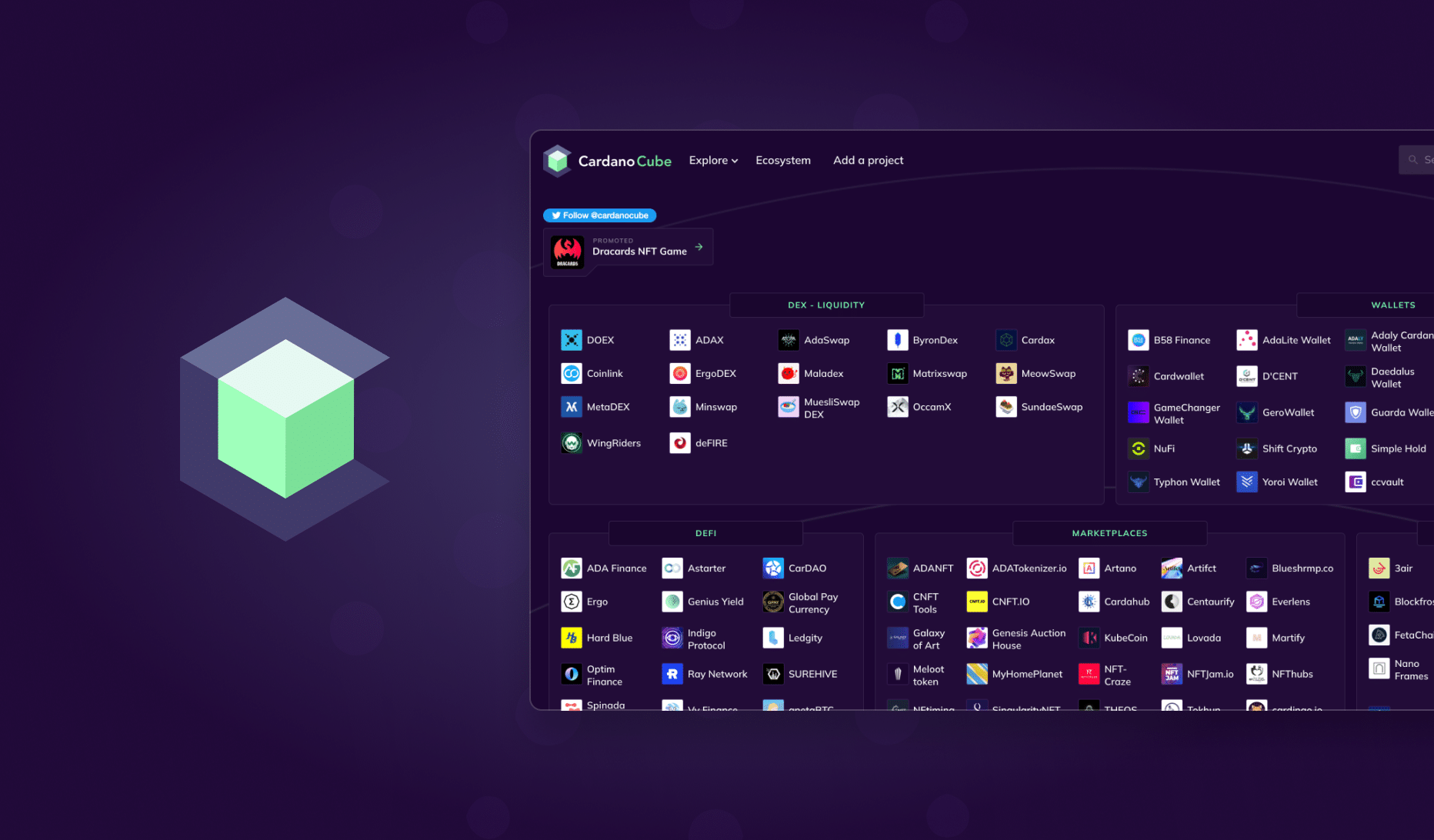Click the search field in header
The height and width of the screenshot is (840, 1434).
(x=1417, y=160)
